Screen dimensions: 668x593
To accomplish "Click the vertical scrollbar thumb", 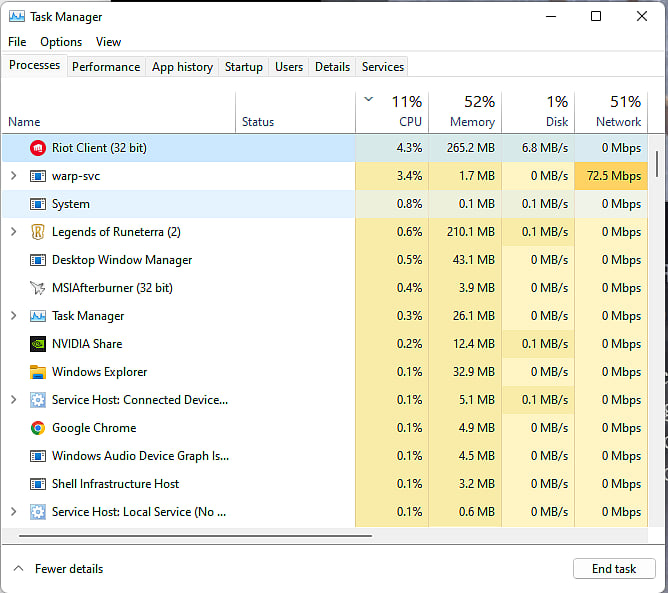I will 657,164.
